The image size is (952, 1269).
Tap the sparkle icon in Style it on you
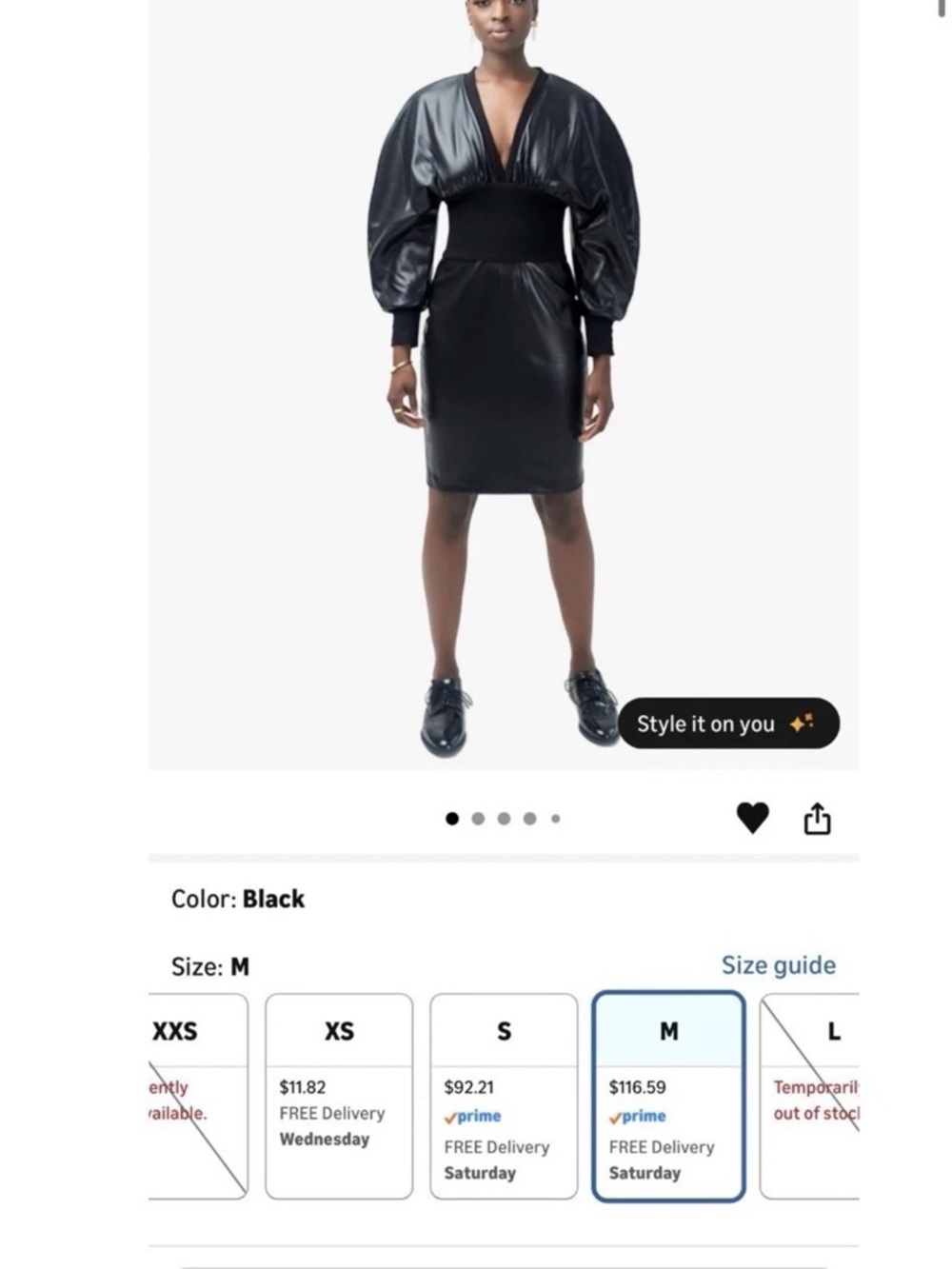(x=802, y=724)
